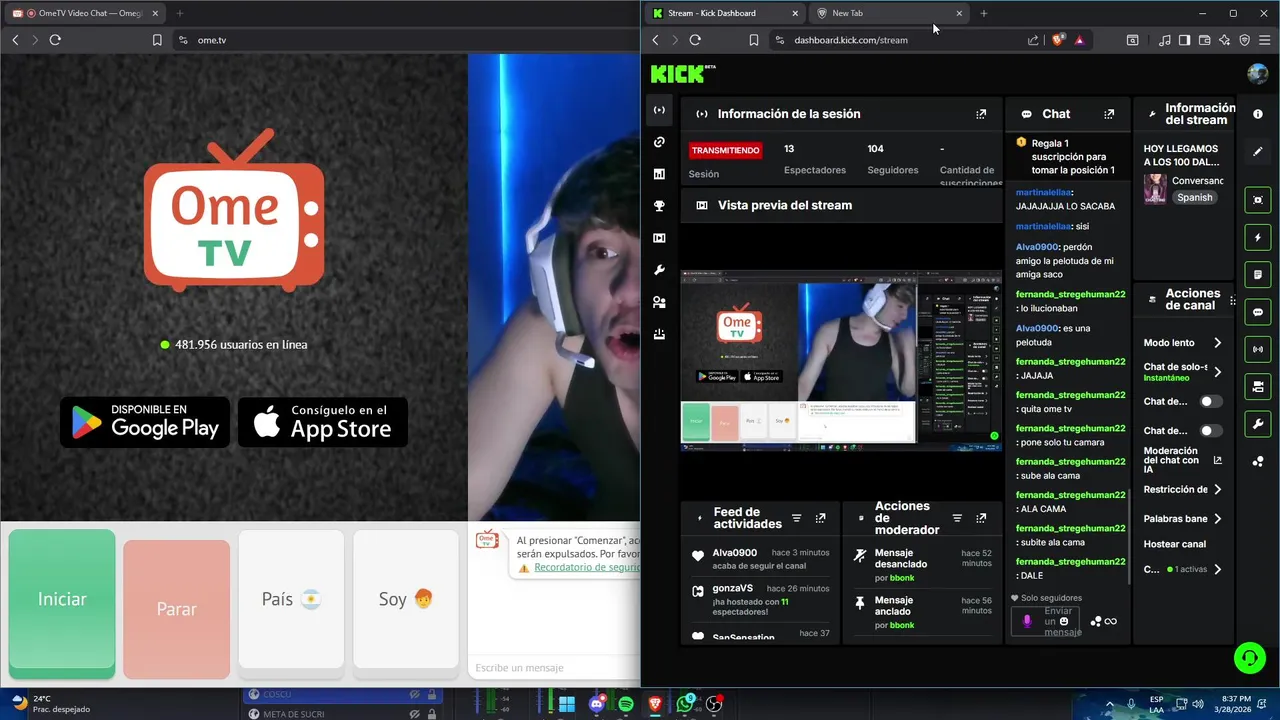
Task: Open the trophy achievements icon in left sidebar
Action: point(659,206)
